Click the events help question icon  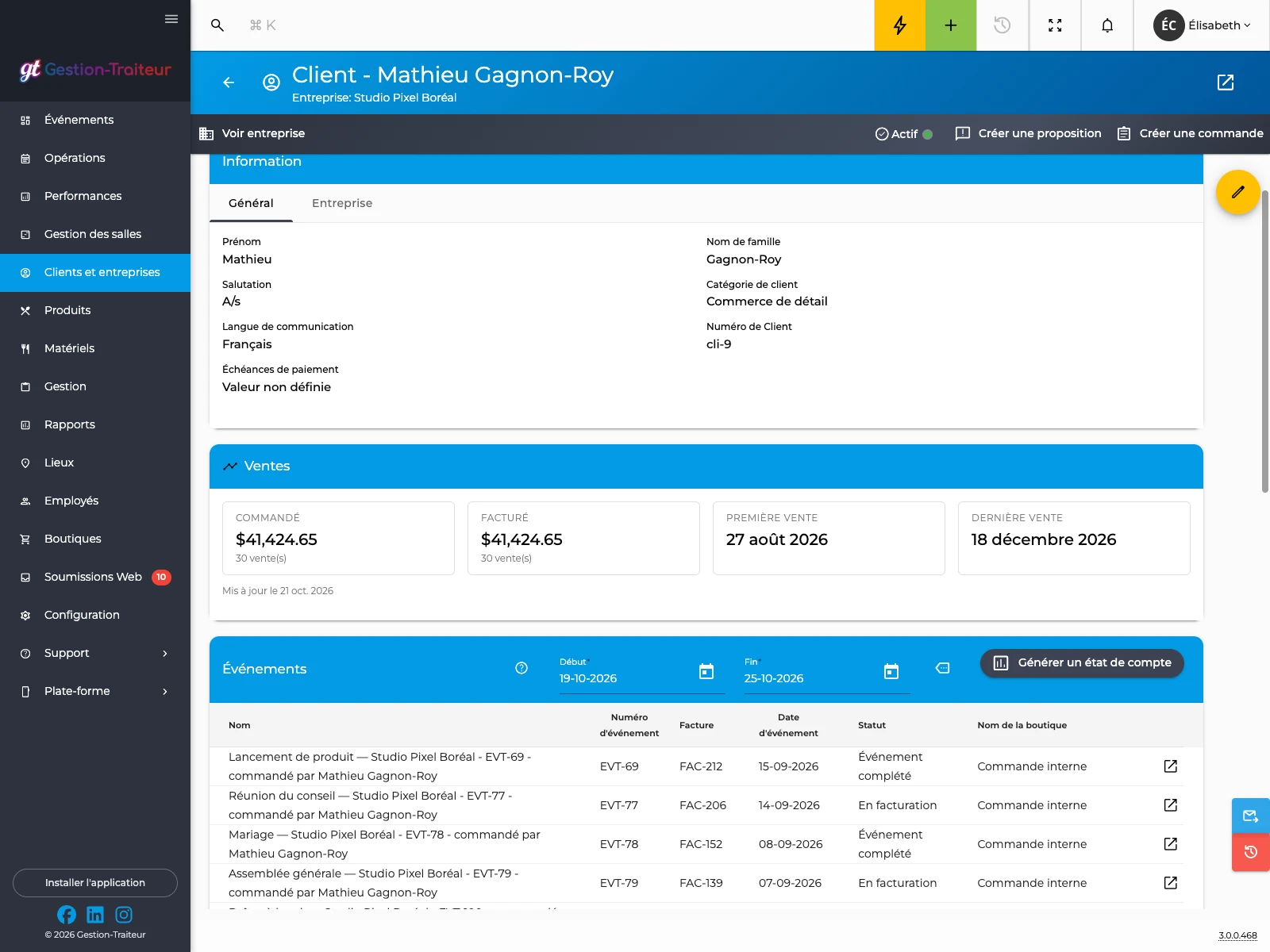(521, 668)
